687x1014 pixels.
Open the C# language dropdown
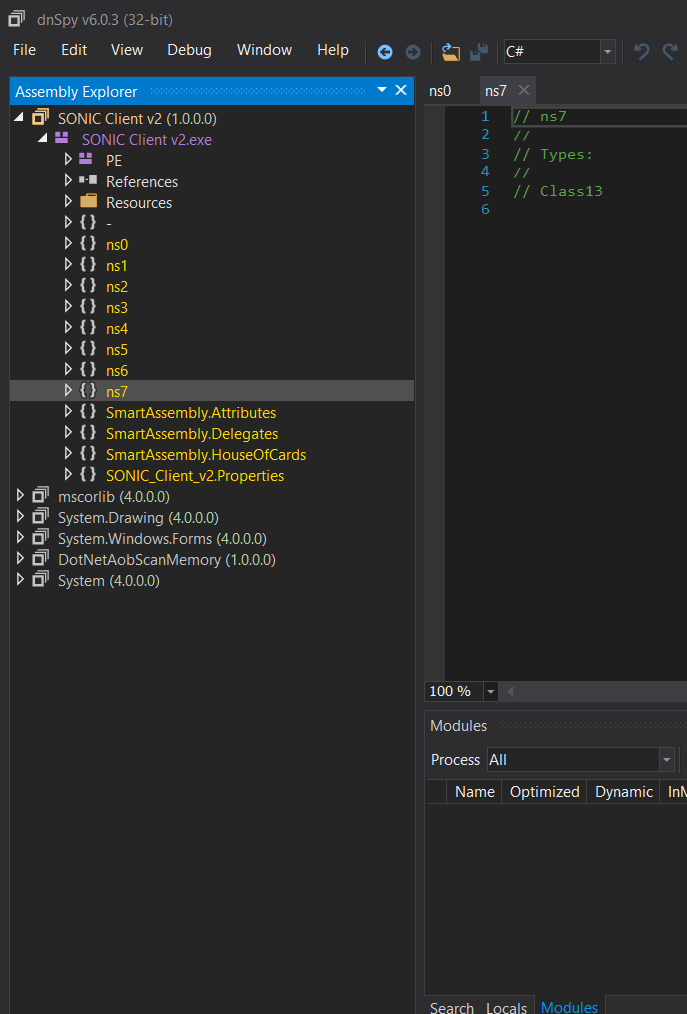pyautogui.click(x=607, y=52)
